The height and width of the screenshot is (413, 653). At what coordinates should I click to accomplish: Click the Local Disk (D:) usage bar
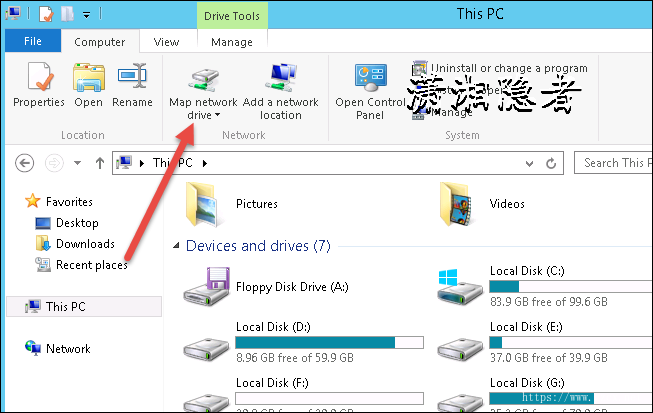point(329,342)
